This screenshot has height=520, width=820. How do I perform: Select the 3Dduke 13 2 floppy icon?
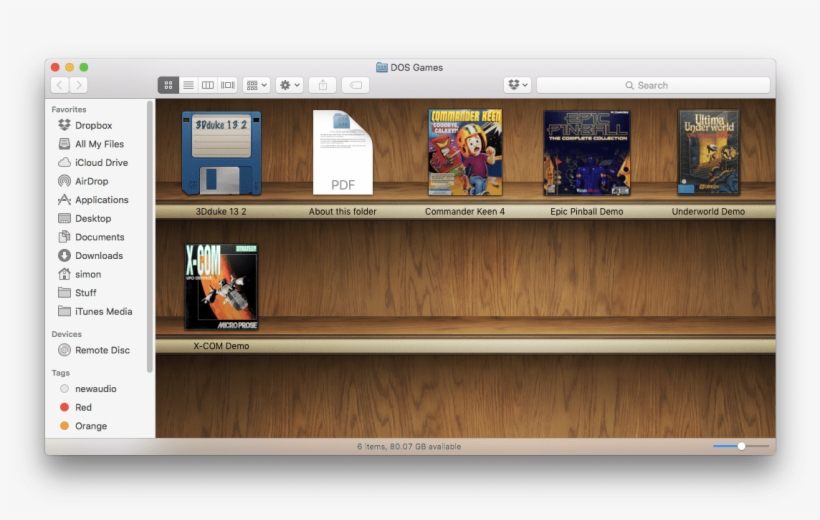point(221,153)
